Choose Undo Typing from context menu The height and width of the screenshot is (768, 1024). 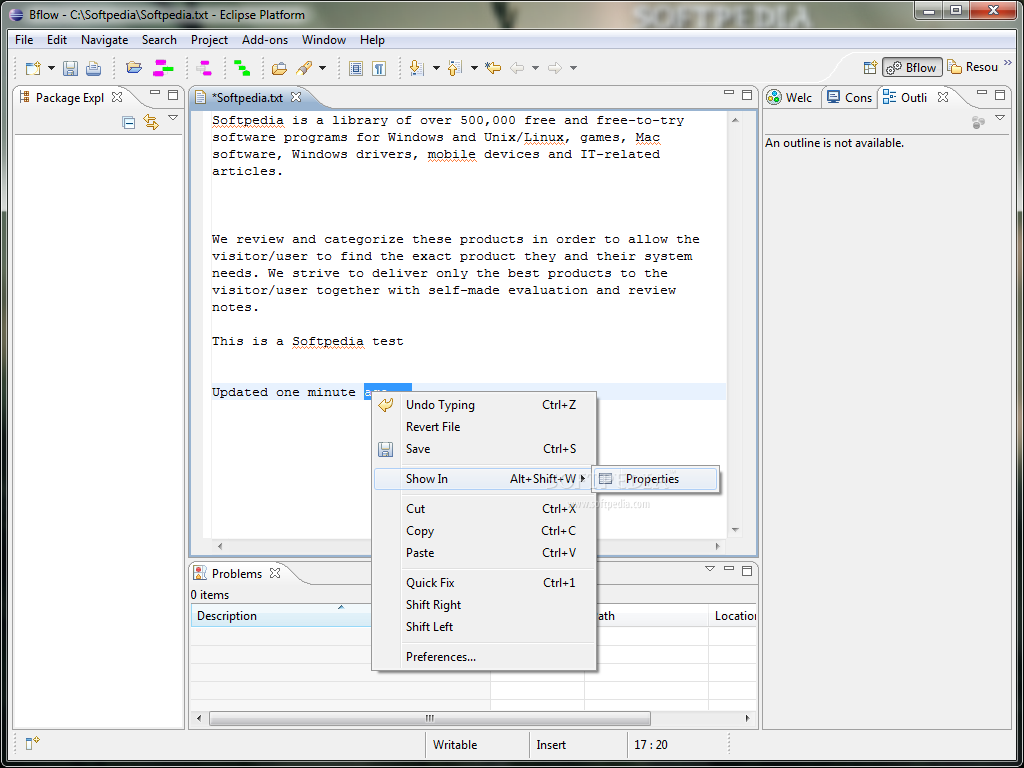click(484, 405)
